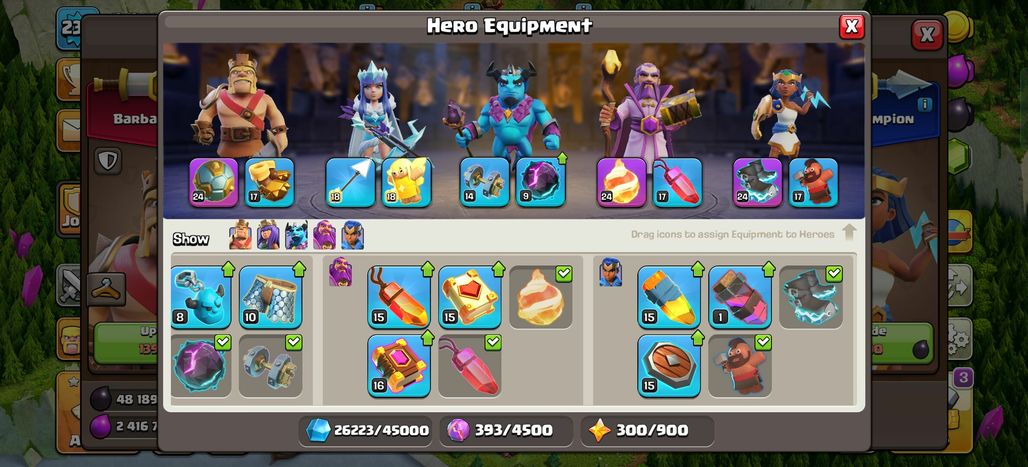Select the level 15 Healing Tome equipment
Image resolution: width=1028 pixels, height=467 pixels.
pos(469,296)
